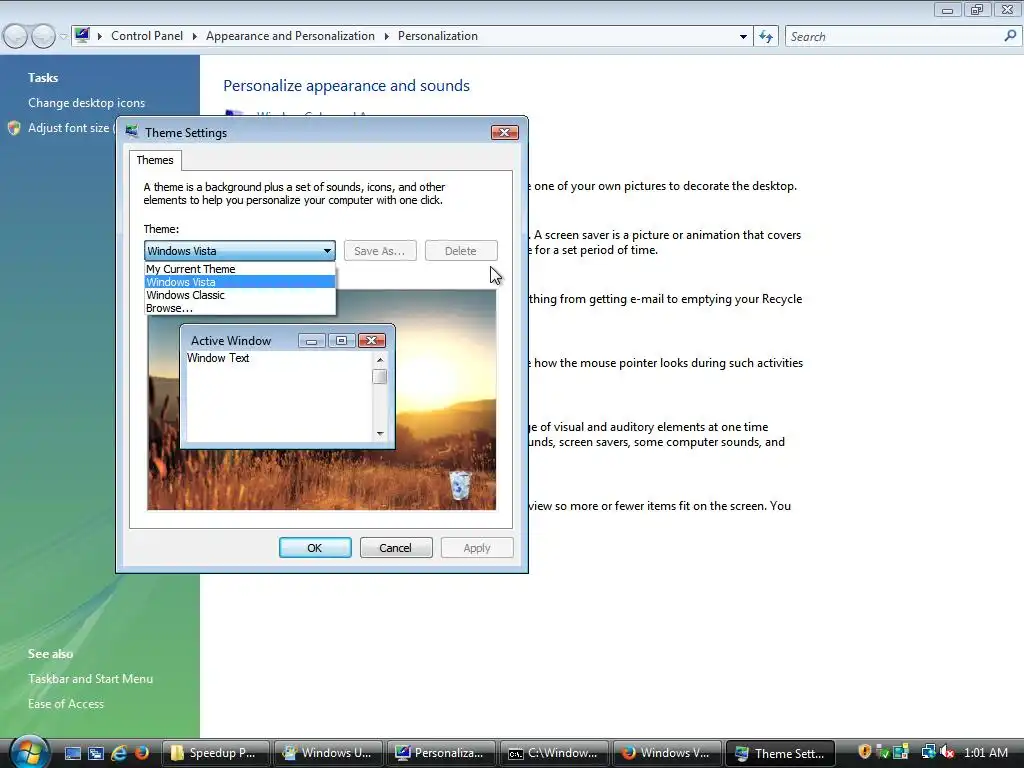Click the shield icon beside Adjust font size
Viewport: 1024px width, 768px height.
[x=14, y=128]
